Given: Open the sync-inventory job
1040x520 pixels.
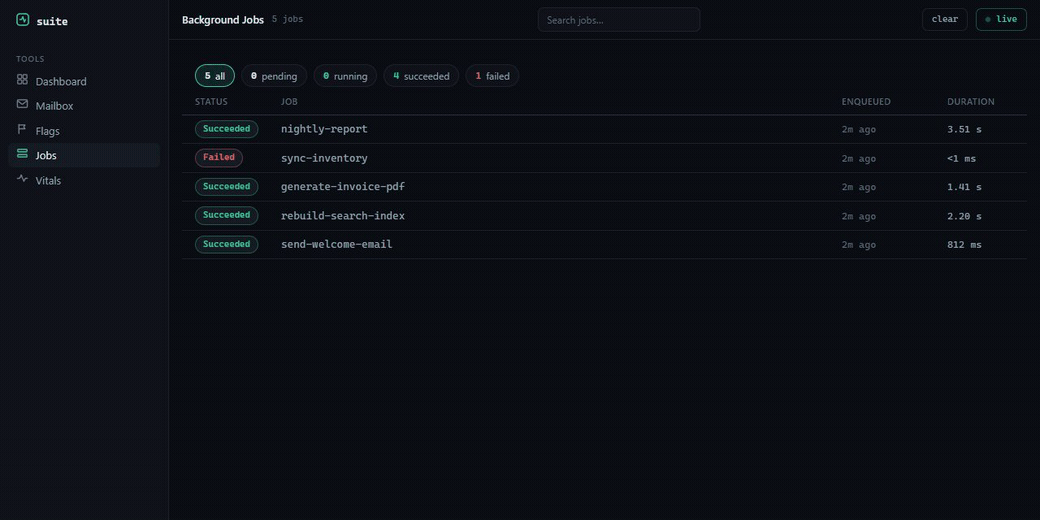Looking at the screenshot, I should 604,159.
